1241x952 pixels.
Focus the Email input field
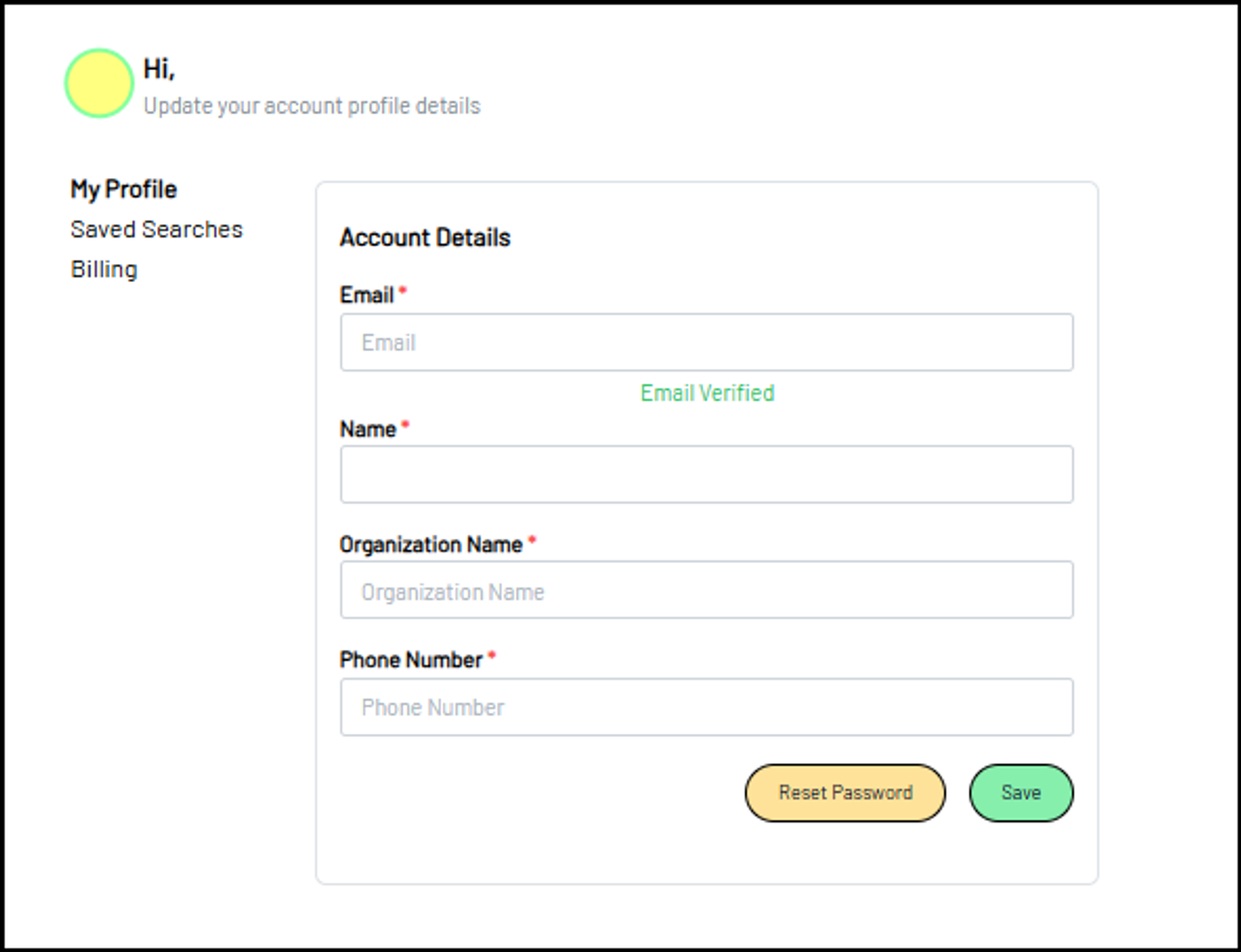tap(706, 342)
